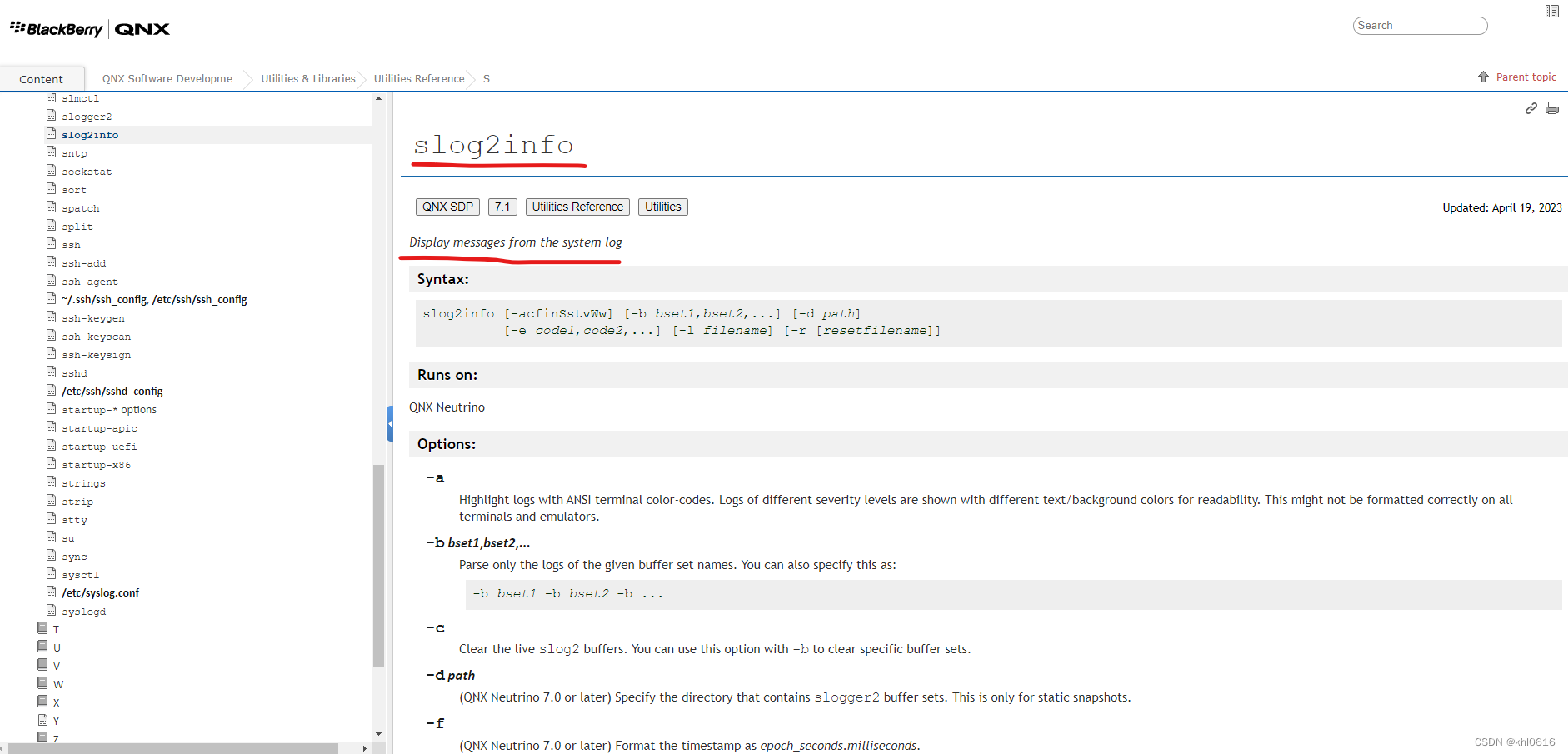Open the slog2info tree entry
This screenshot has height=754, width=1568.
click(90, 135)
